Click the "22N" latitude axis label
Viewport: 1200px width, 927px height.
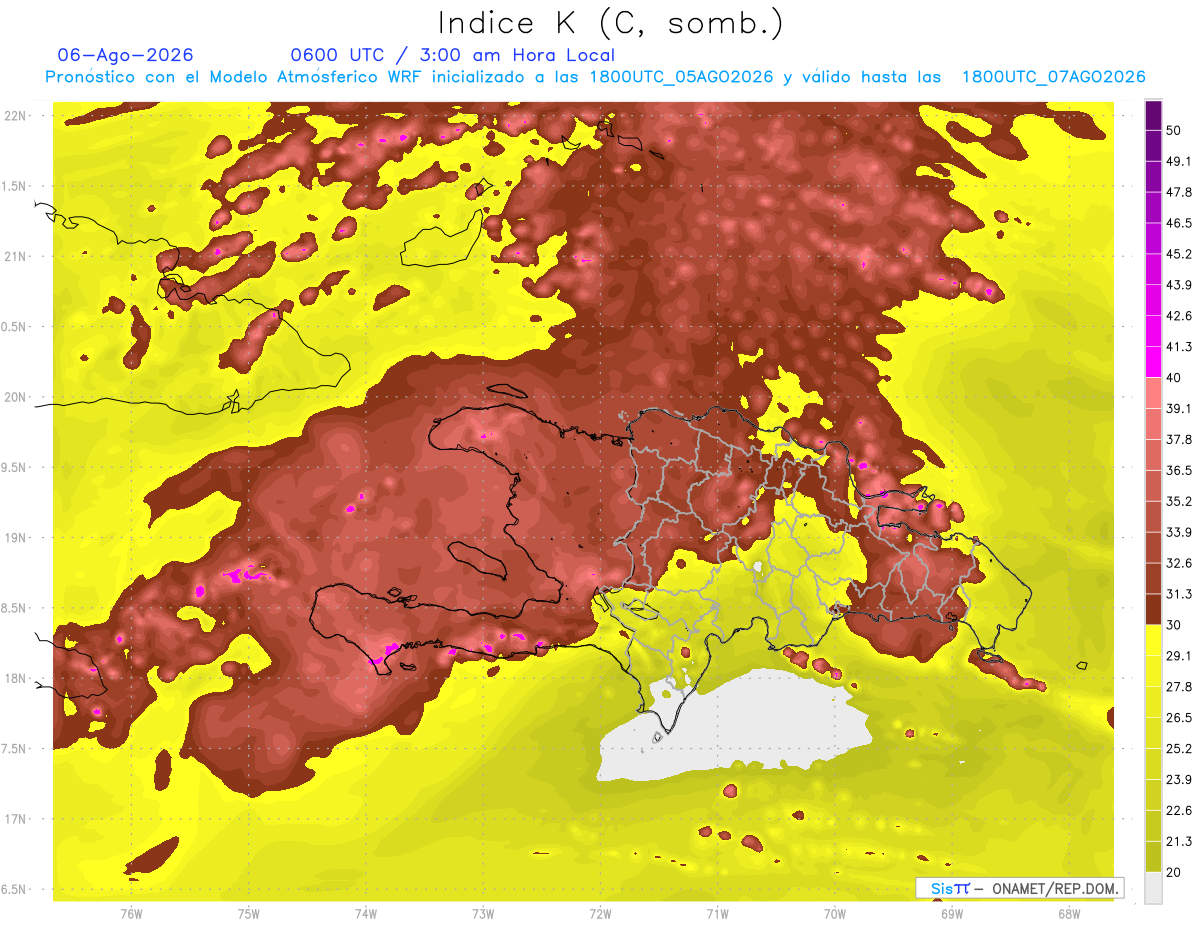click(x=17, y=116)
